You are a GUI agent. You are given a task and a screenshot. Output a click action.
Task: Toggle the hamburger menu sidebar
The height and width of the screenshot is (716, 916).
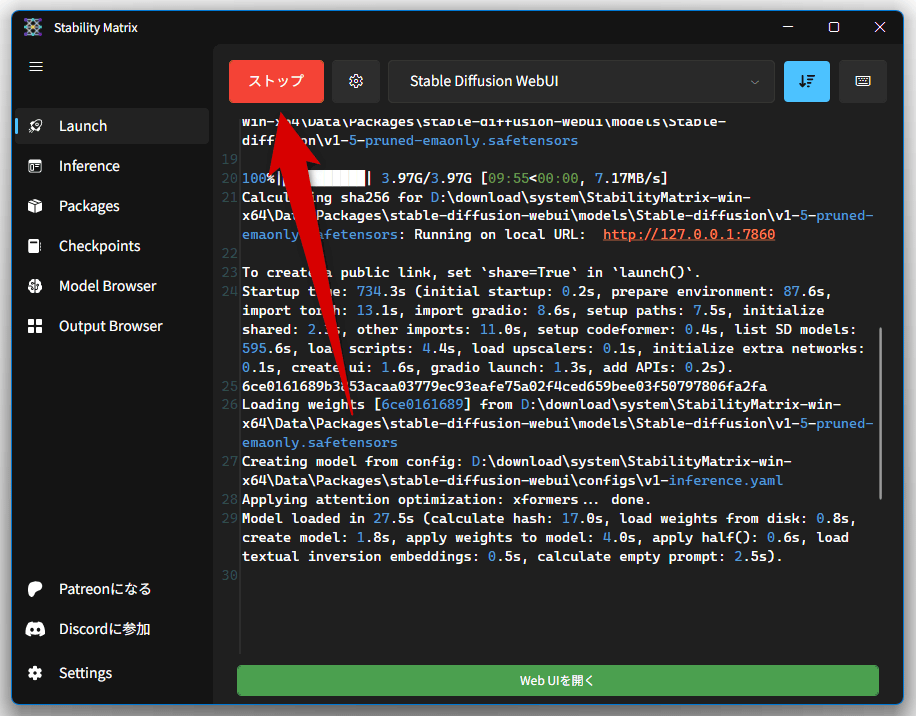click(36, 67)
